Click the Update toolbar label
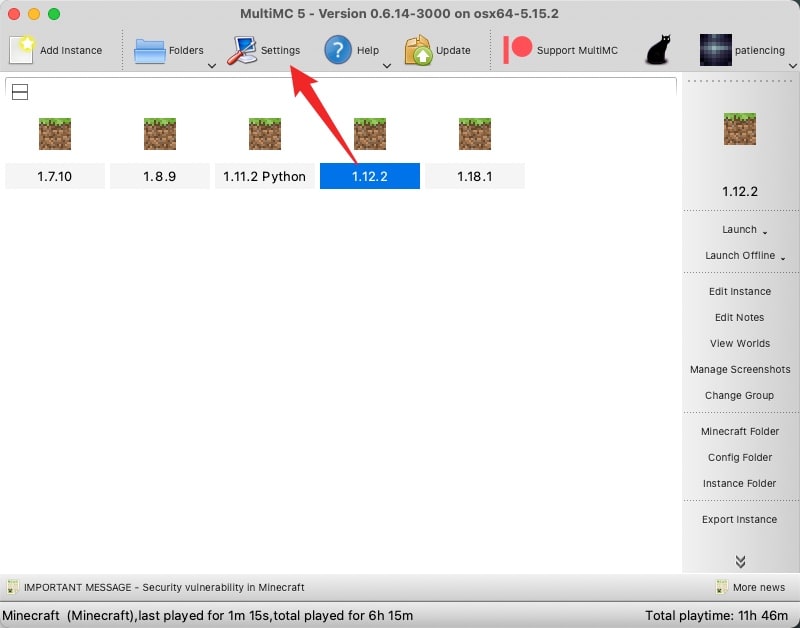Image resolution: width=800 pixels, height=628 pixels. point(453,51)
